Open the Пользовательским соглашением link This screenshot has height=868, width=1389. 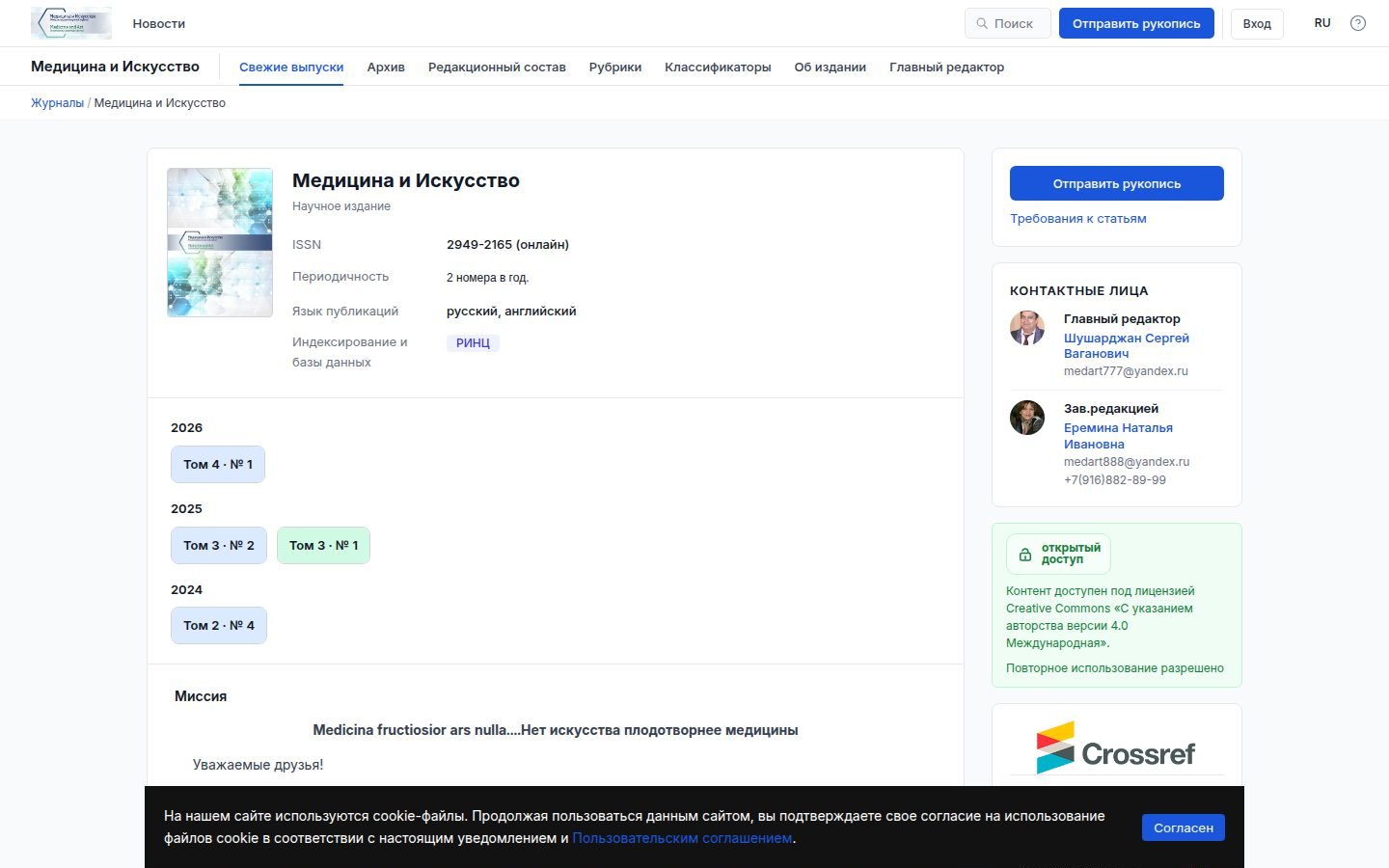click(682, 838)
